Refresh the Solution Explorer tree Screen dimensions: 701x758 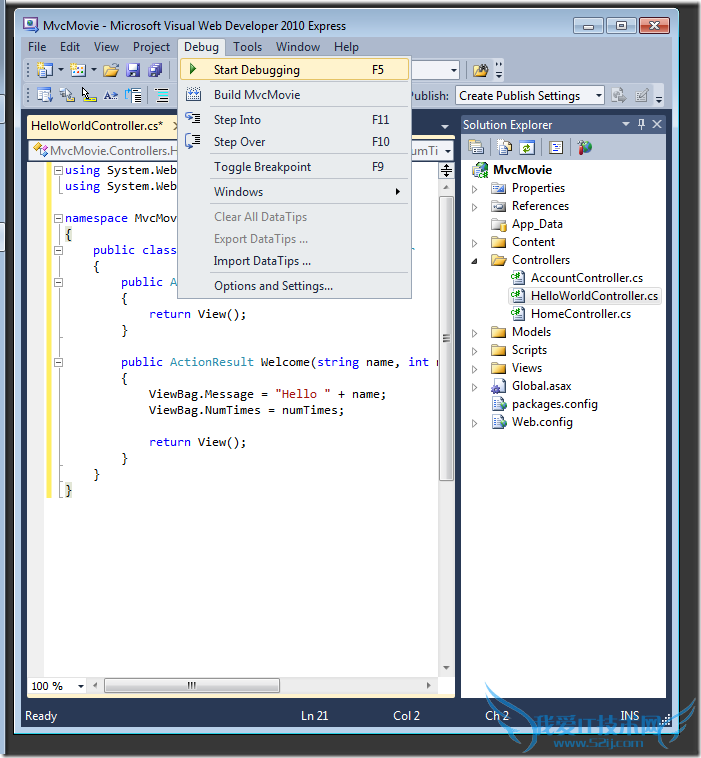click(527, 147)
